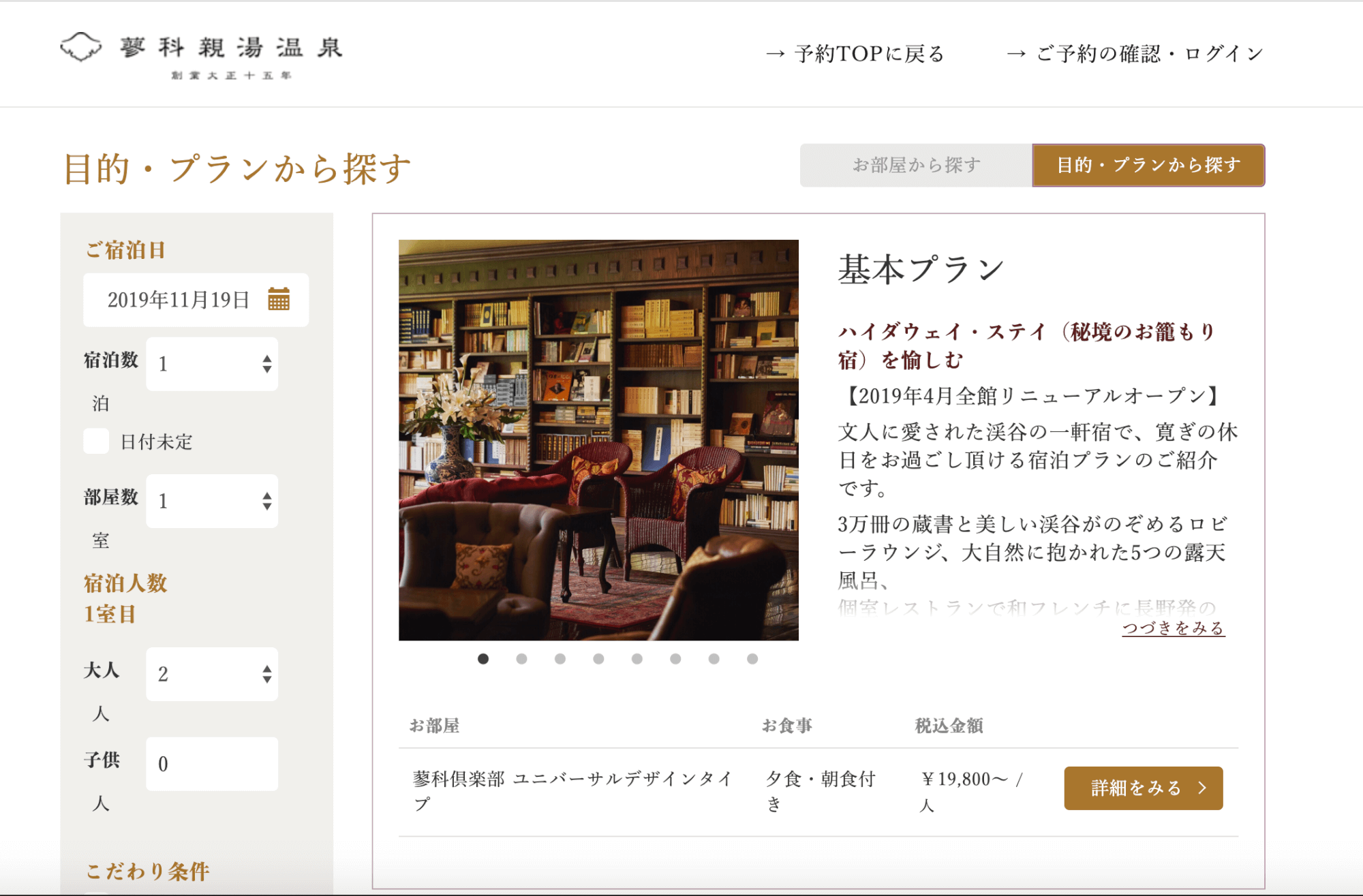Open the calendar date picker icon
Image resolution: width=1363 pixels, height=896 pixels.
tap(279, 299)
